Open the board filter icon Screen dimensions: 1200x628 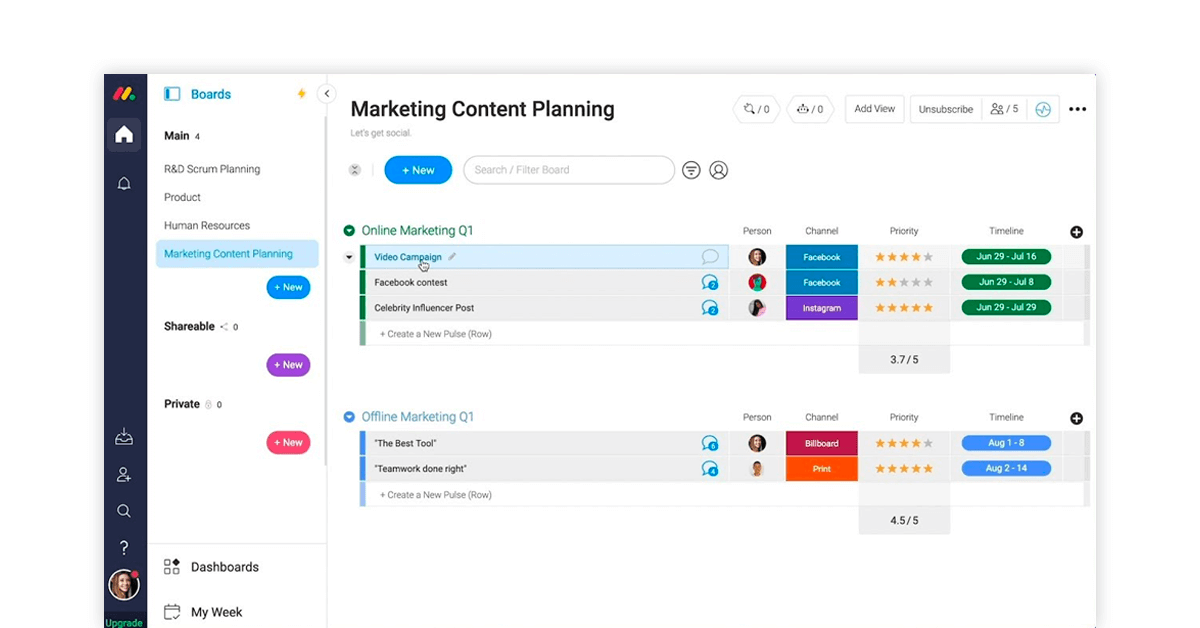691,170
